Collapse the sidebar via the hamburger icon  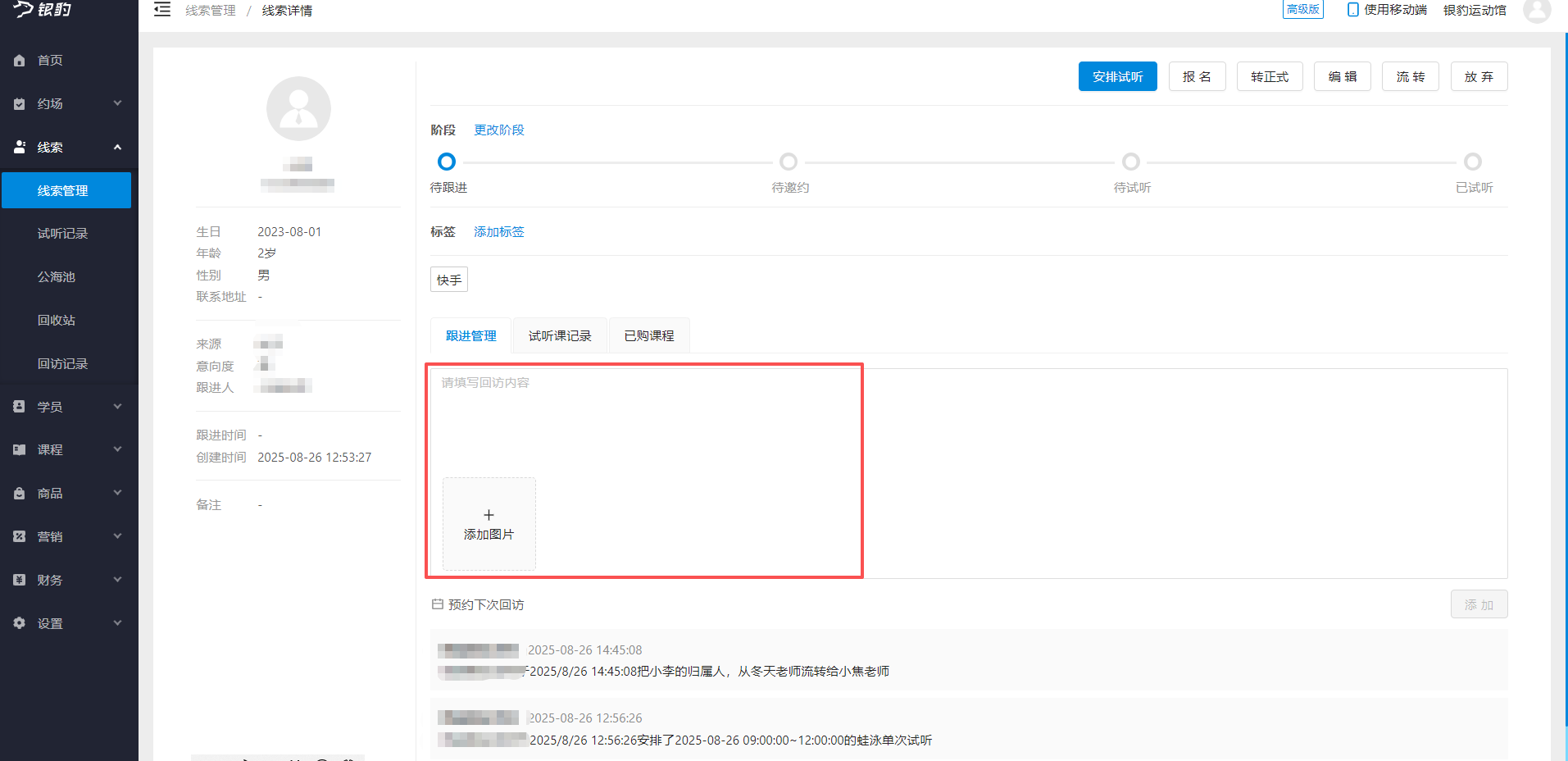[x=161, y=9]
